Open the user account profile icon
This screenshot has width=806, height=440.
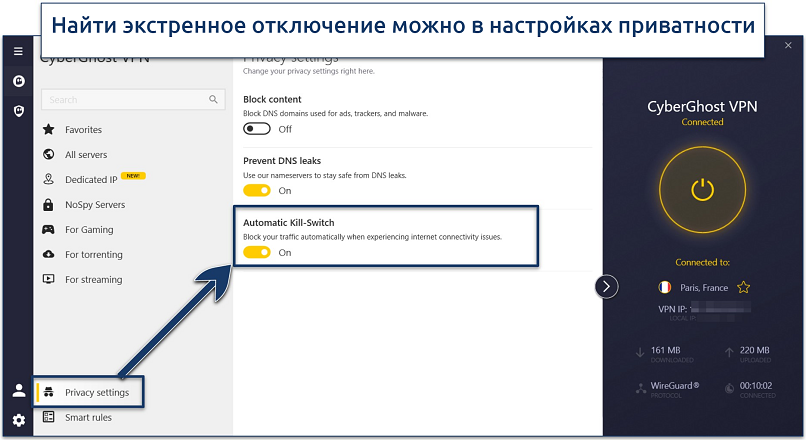(17, 391)
